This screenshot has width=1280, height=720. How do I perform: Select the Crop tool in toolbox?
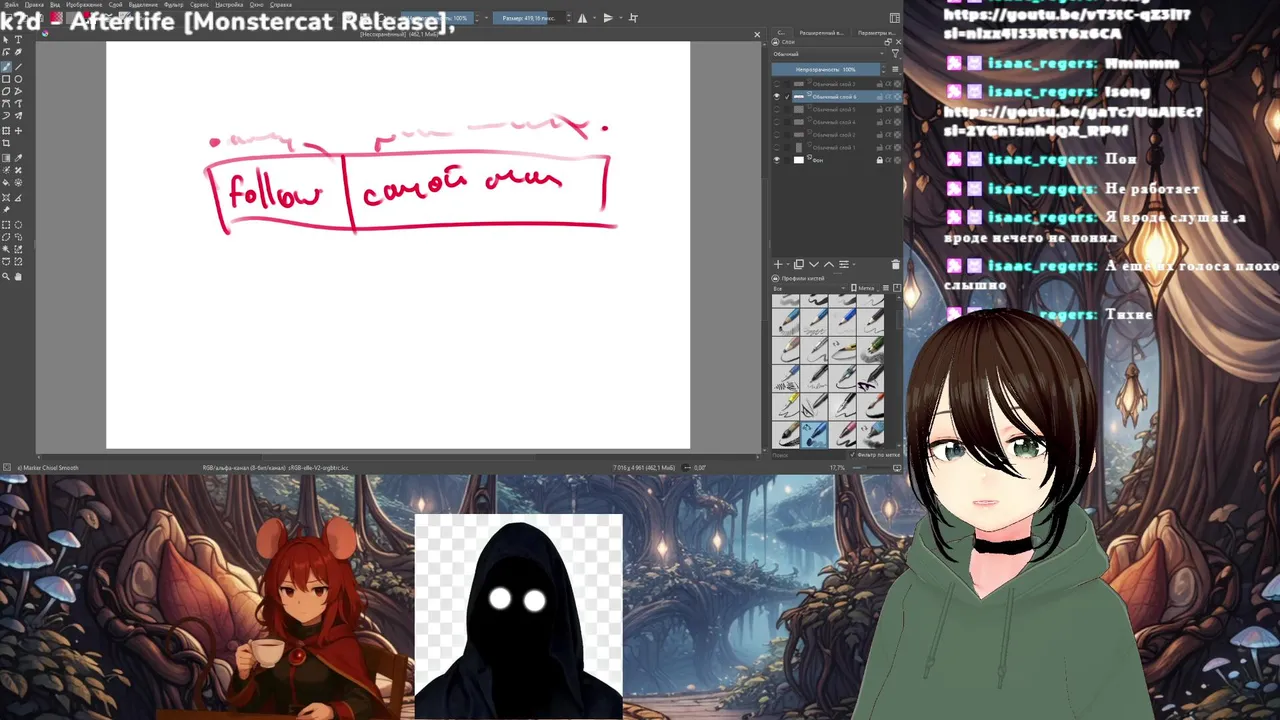(6, 143)
